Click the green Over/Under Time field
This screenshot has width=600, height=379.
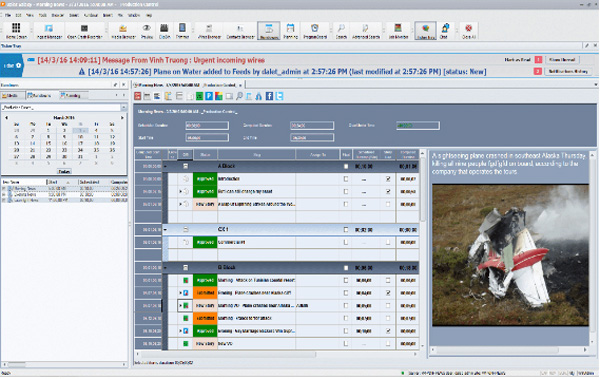coord(417,126)
